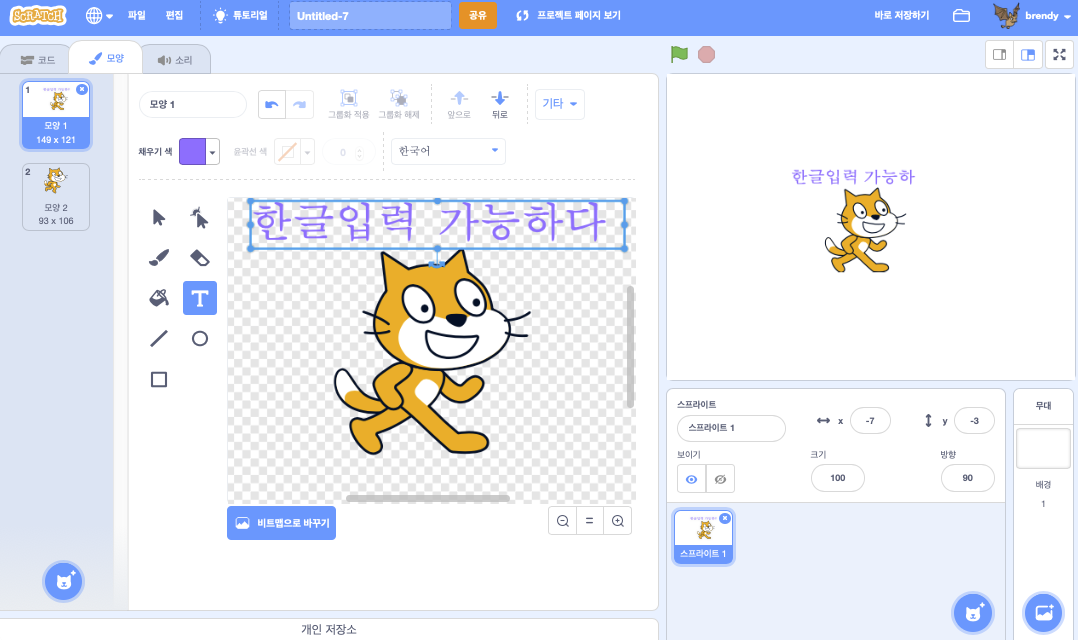Open My Stuff folder icon
The width and height of the screenshot is (1078, 640).
961,15
